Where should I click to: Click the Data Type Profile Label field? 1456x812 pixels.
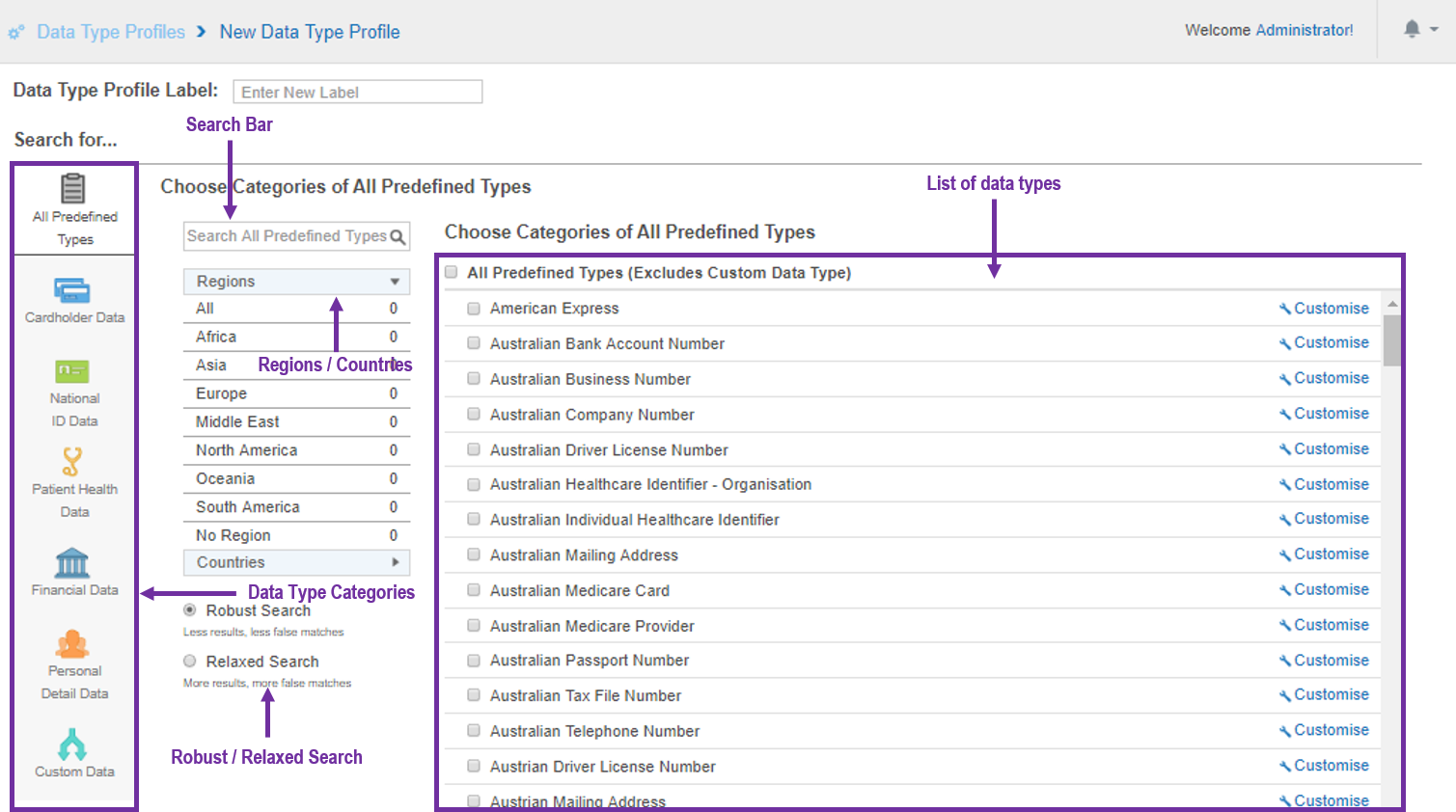357,93
